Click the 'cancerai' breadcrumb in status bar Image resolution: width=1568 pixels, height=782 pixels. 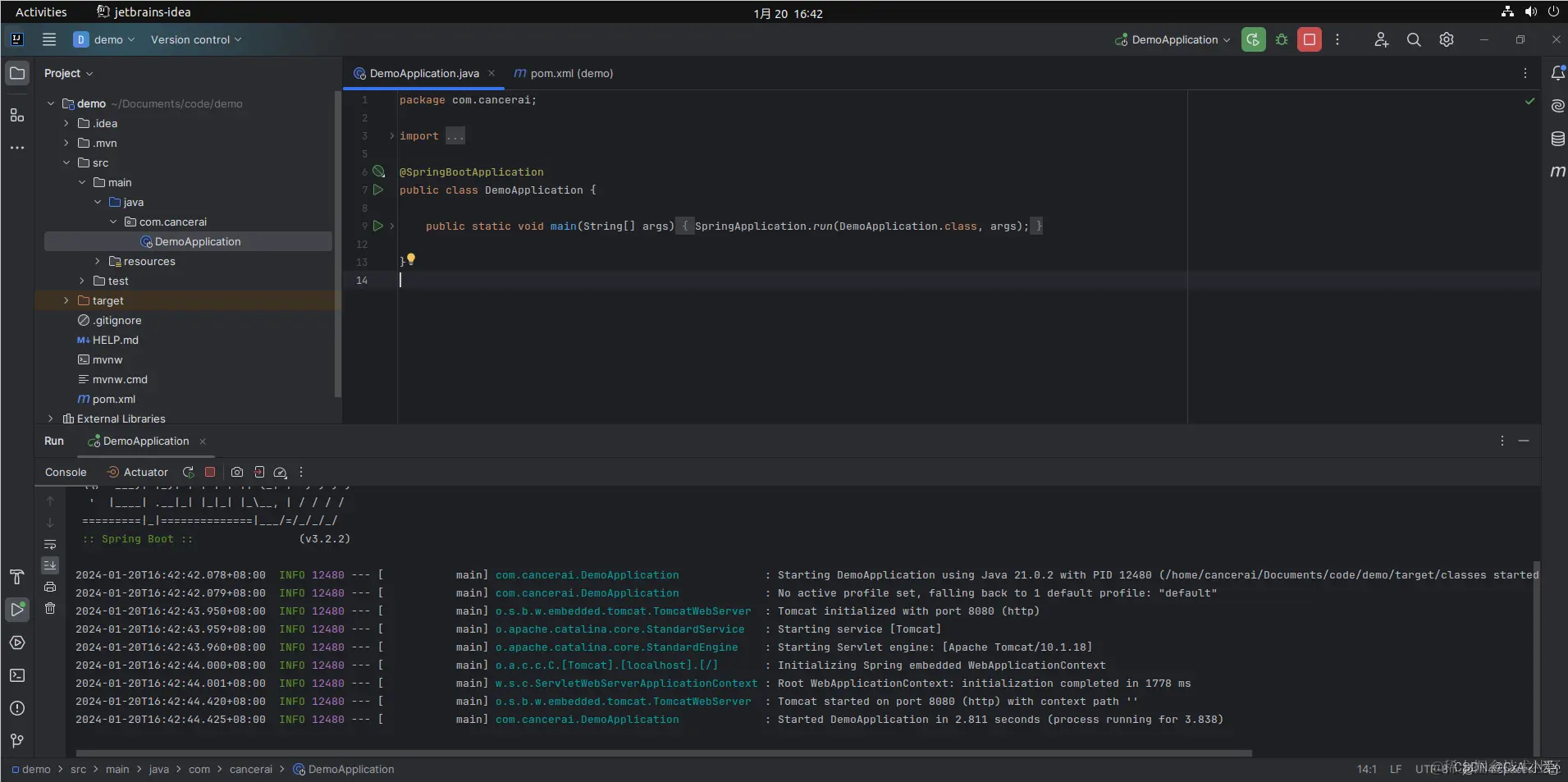tap(250, 769)
